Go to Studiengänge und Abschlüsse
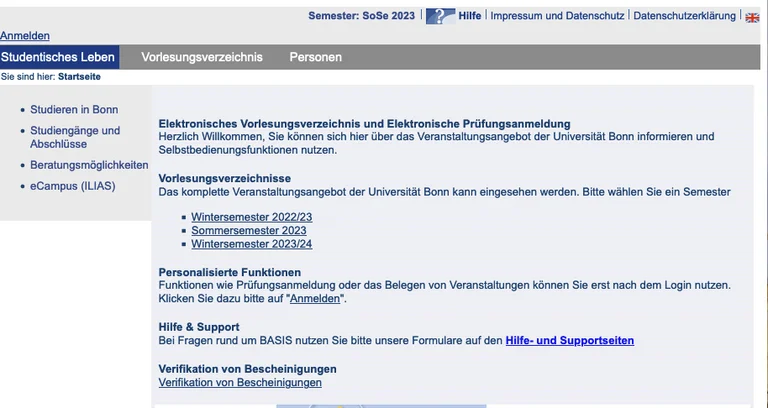Image resolution: width=768 pixels, height=408 pixels. [x=75, y=137]
